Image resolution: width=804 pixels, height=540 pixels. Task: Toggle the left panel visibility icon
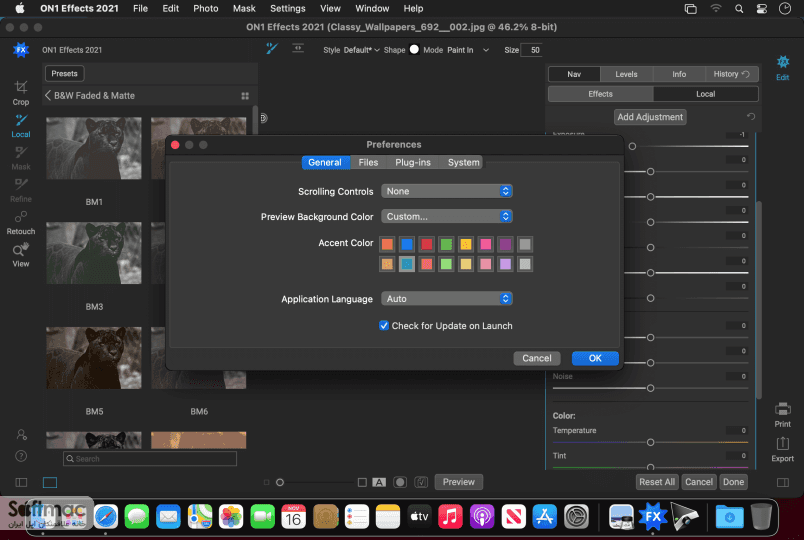[x=21, y=482]
